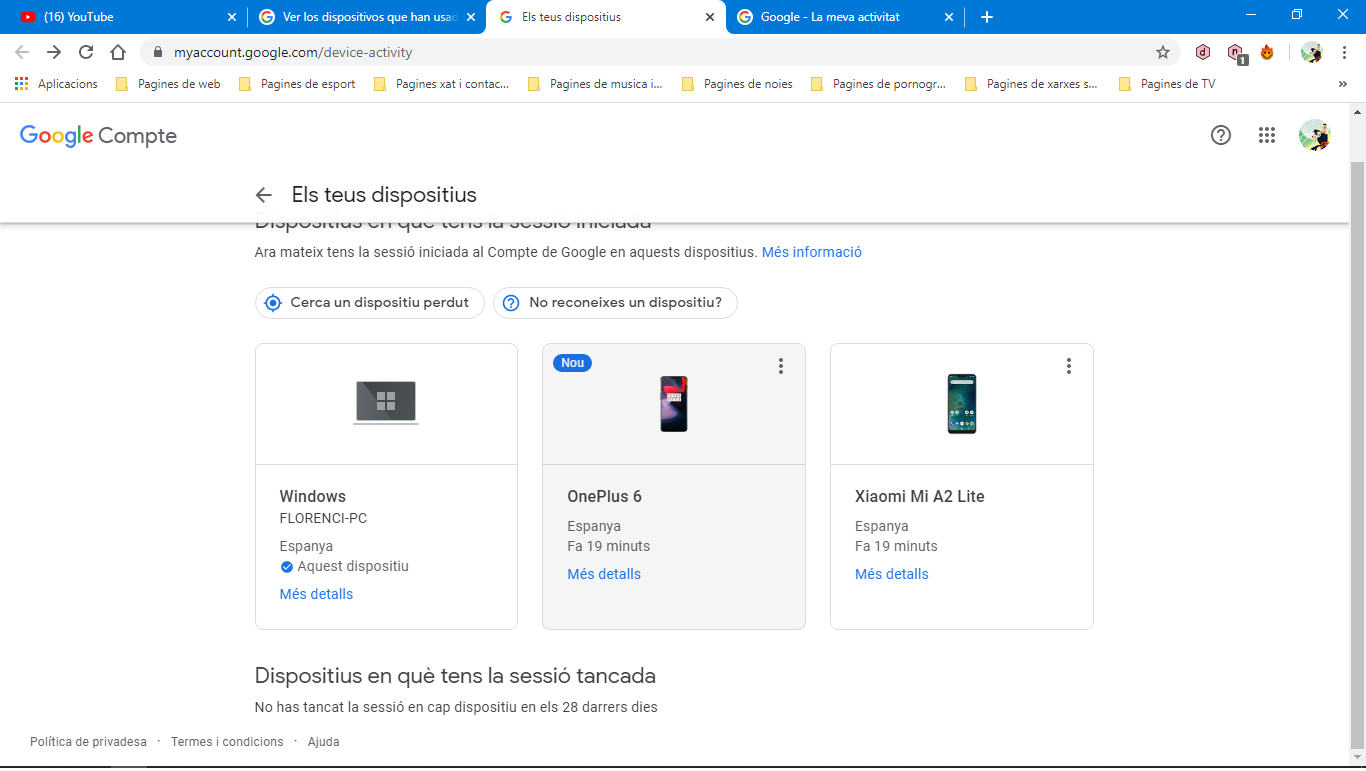
Task: Go back using the page arrow next to Els teus dispositius
Action: click(263, 195)
